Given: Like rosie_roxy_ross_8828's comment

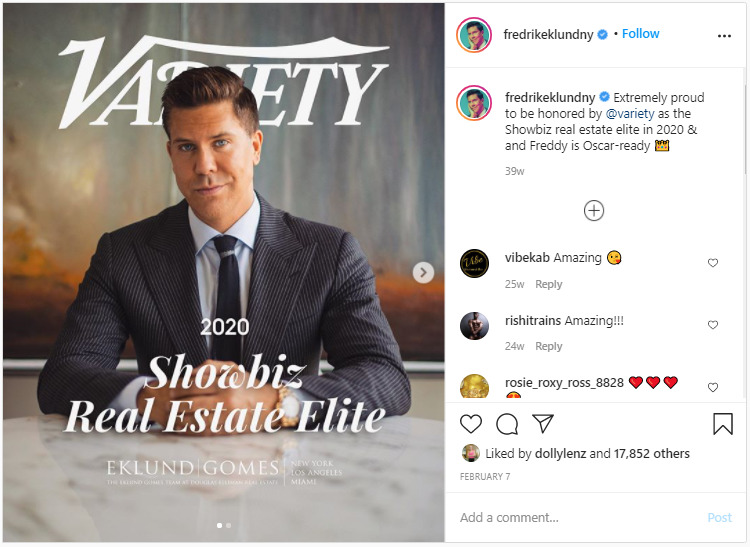Looking at the screenshot, I should coord(713,387).
